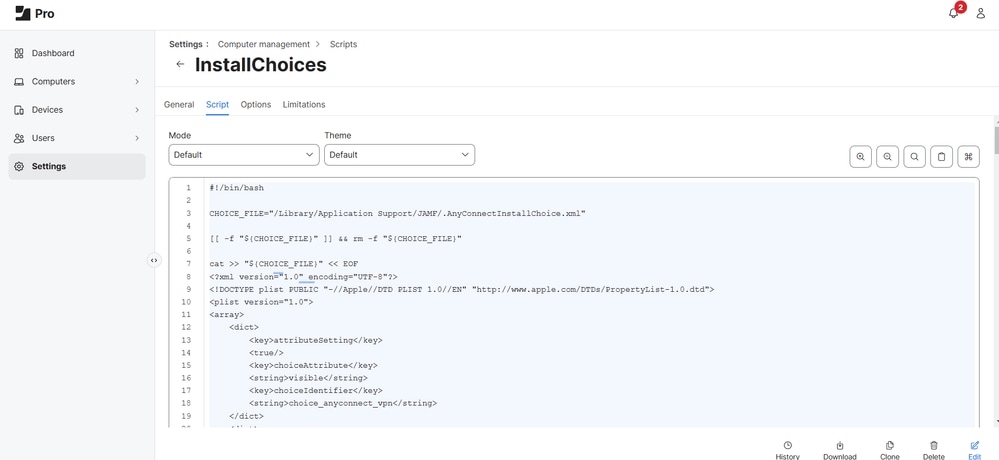Download the script
999x460 pixels.
[840, 450]
